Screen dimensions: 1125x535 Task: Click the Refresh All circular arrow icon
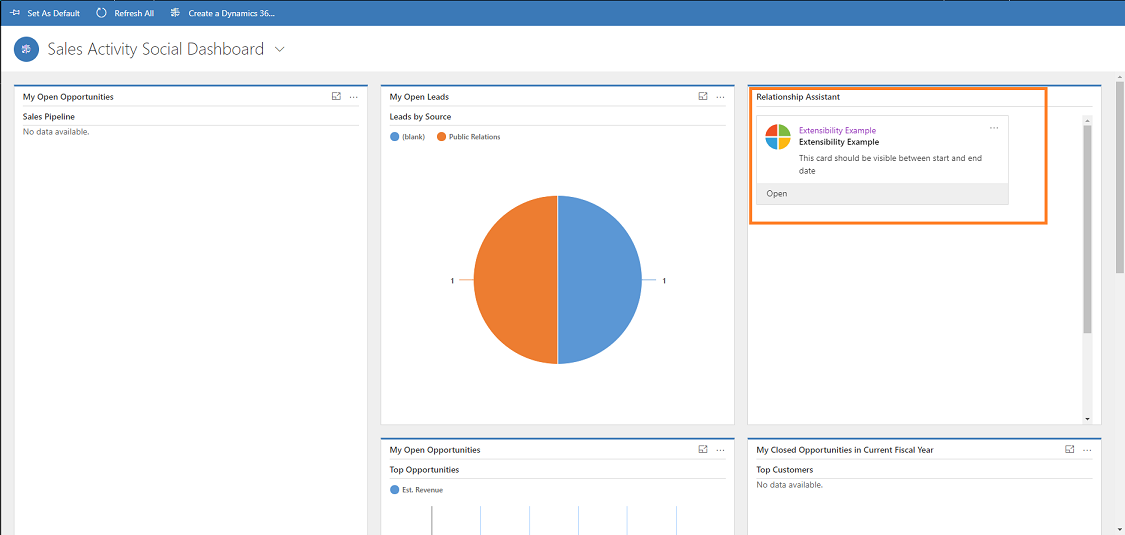point(101,13)
